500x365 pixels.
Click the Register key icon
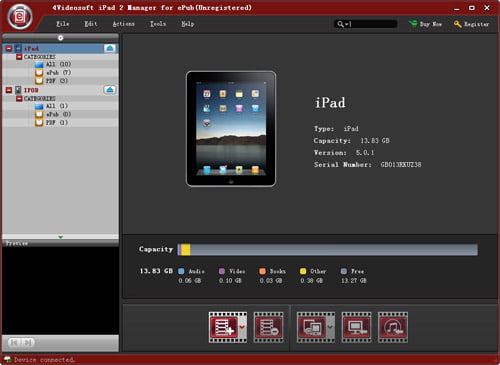click(x=458, y=24)
